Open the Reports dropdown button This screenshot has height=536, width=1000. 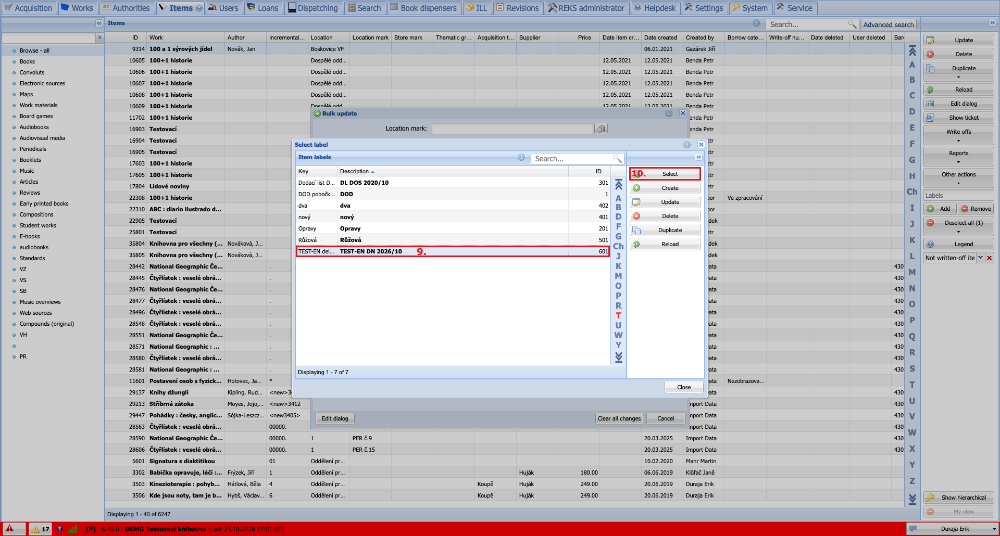click(959, 156)
